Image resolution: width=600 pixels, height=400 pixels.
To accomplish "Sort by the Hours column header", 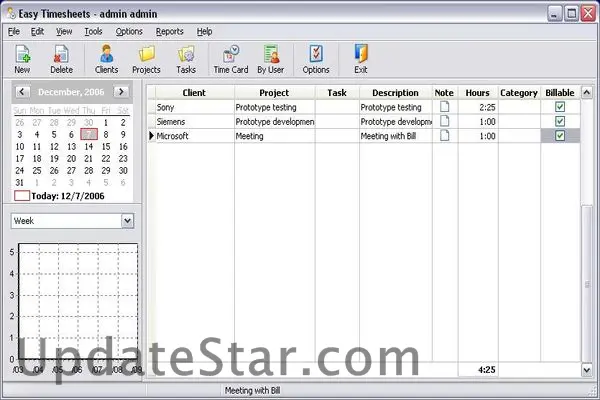I will (x=478, y=93).
